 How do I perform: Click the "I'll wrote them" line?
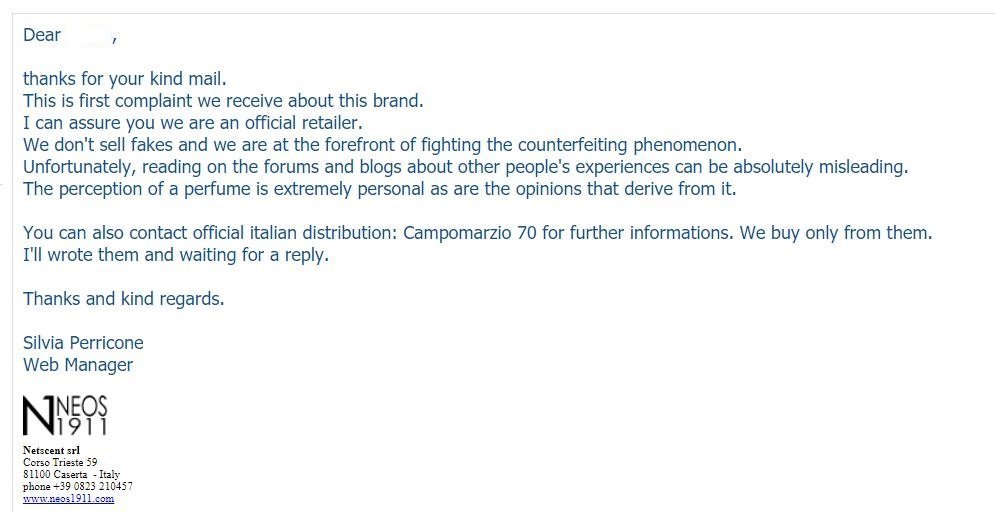(176, 255)
